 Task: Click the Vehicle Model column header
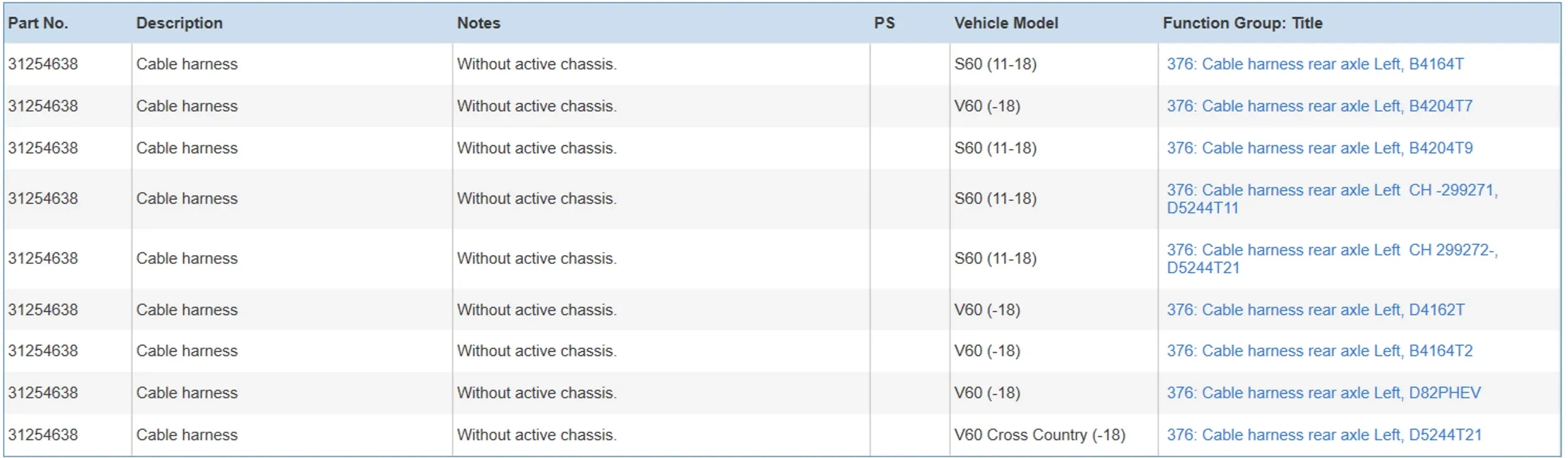[x=1006, y=23]
